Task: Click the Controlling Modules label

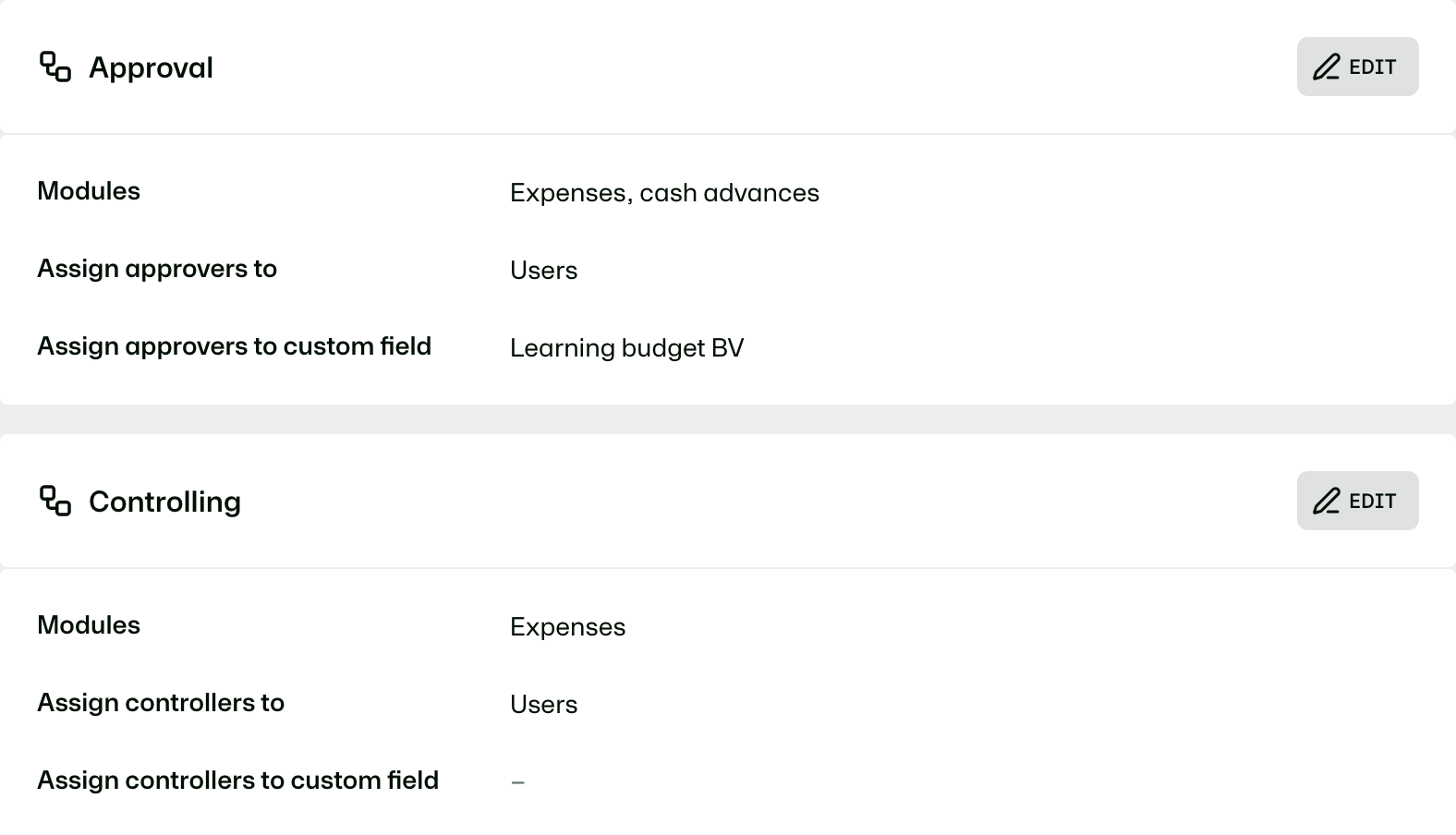Action: (x=89, y=625)
